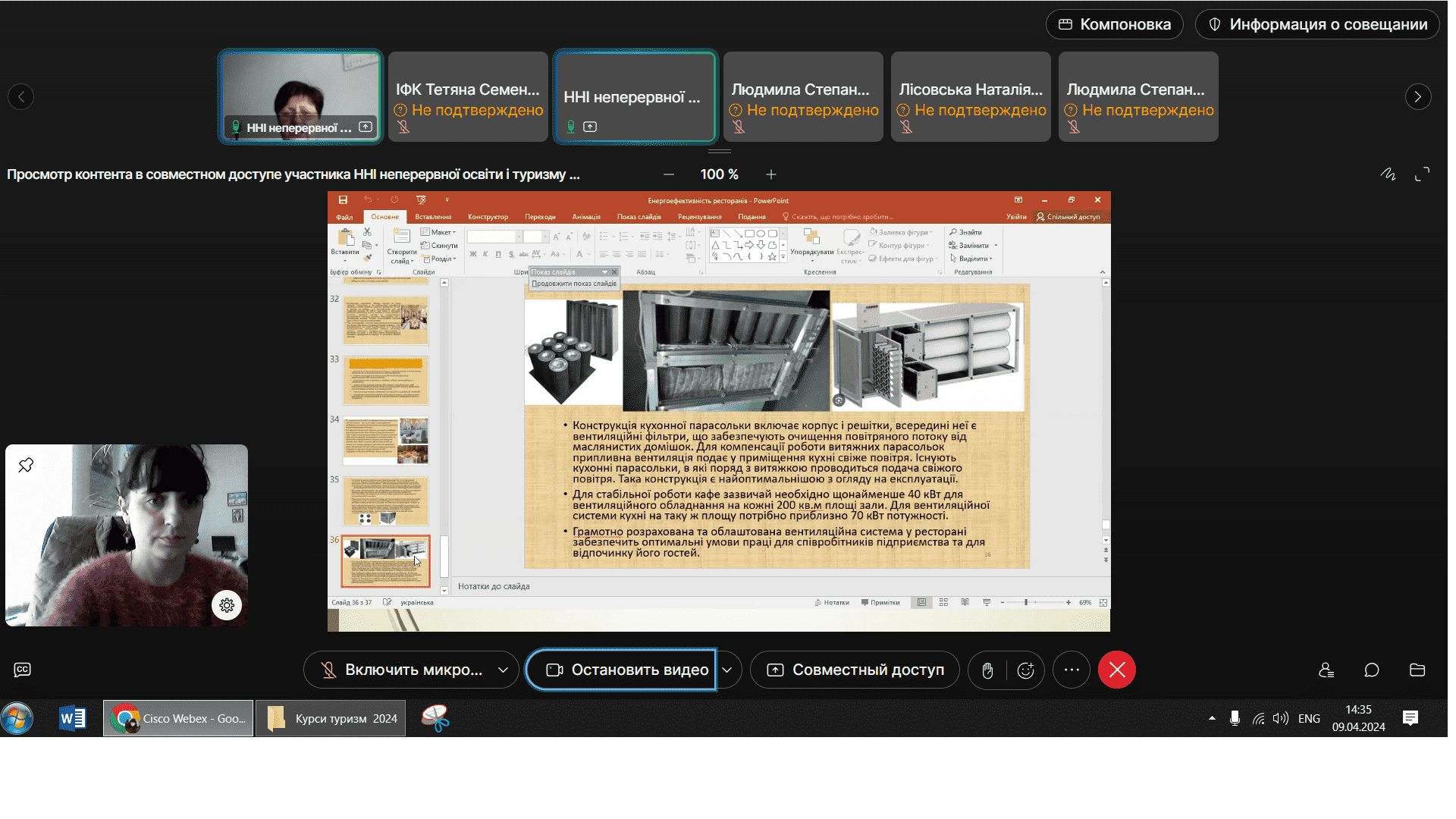Image resolution: width=1456 pixels, height=819 pixels.
Task: Switch to the Показ слайдів ribbon tab
Action: pyautogui.click(x=639, y=217)
